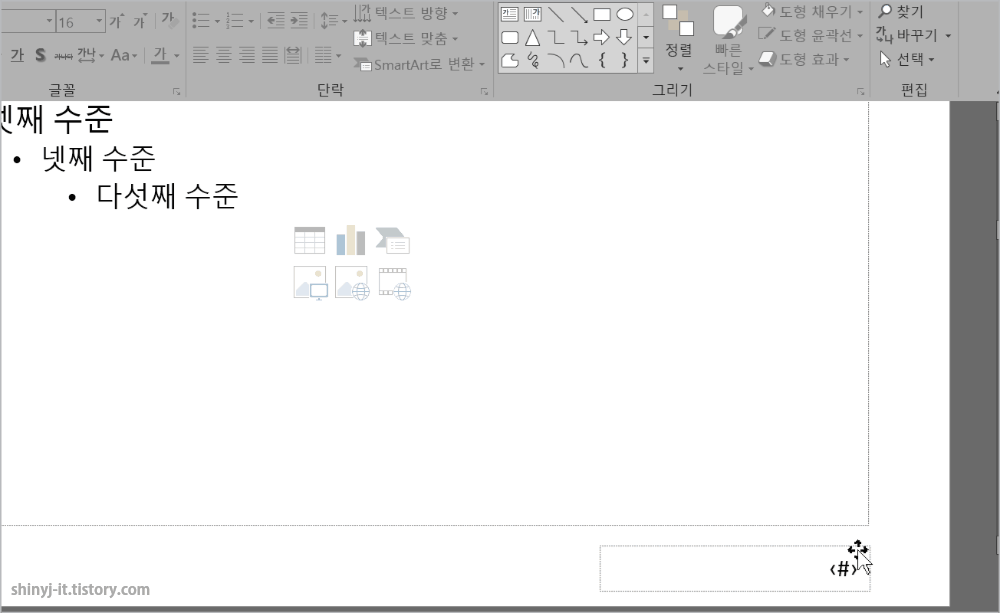This screenshot has width=1000, height=613.
Task: Open 빠른 스타일 quick styles
Action: [x=728, y=40]
